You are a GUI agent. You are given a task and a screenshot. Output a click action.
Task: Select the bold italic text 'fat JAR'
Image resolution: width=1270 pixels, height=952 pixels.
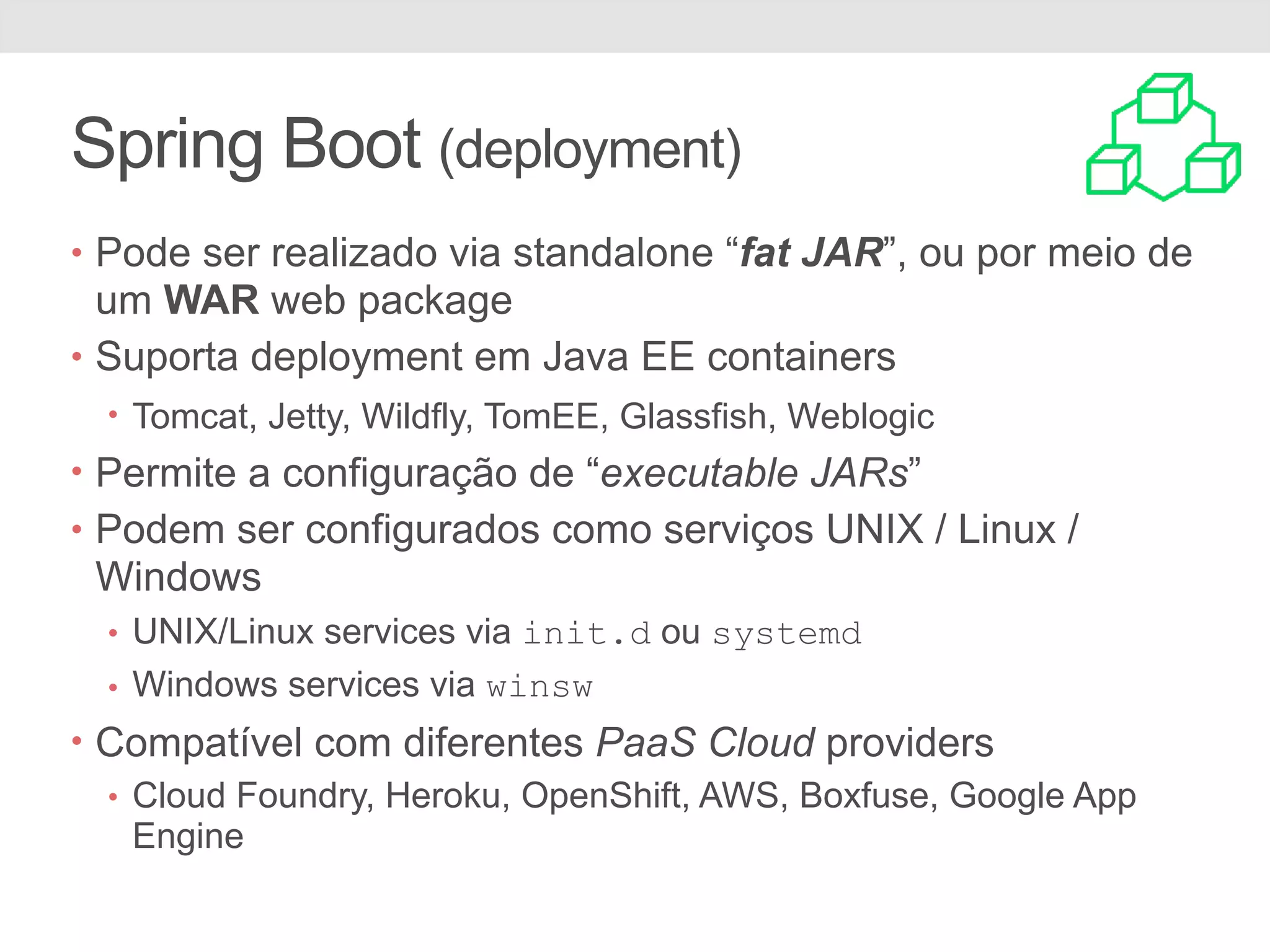click(812, 253)
